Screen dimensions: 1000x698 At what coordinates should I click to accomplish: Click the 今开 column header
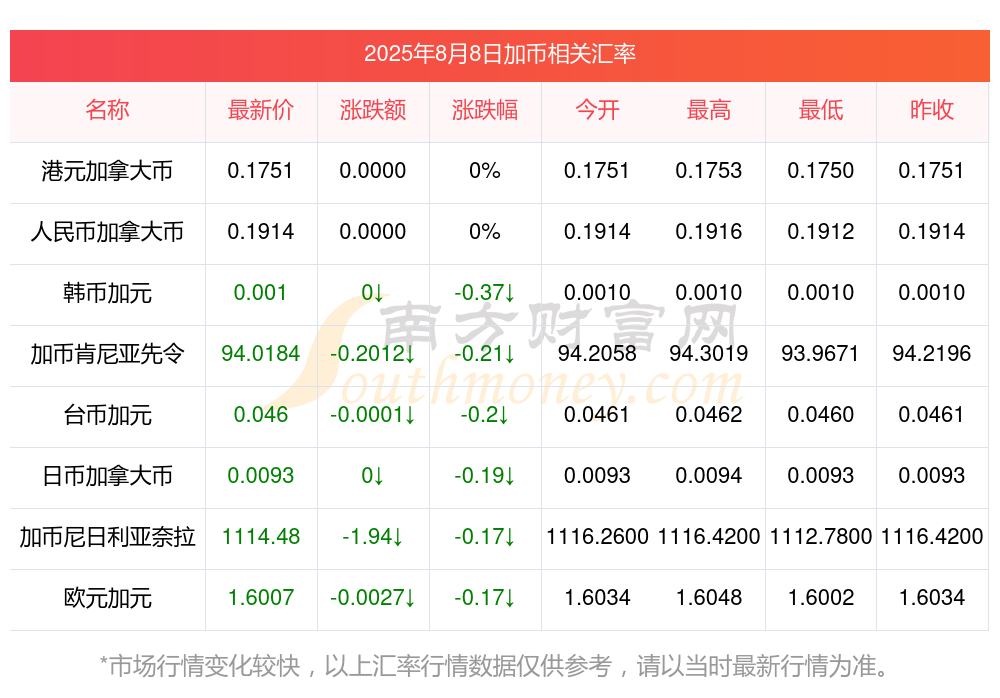597,110
